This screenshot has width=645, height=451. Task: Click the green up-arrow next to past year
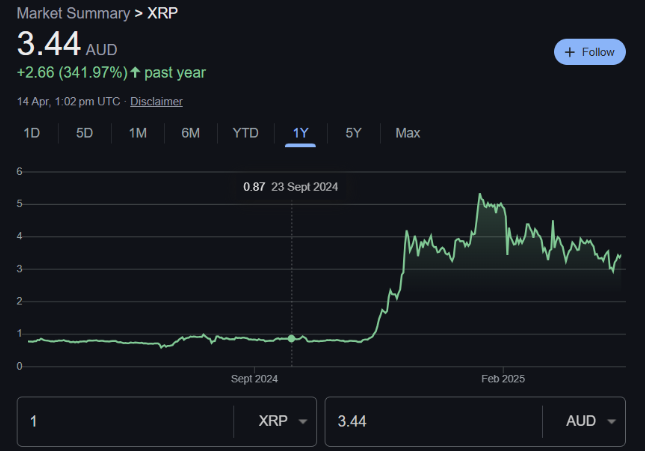(x=135, y=73)
